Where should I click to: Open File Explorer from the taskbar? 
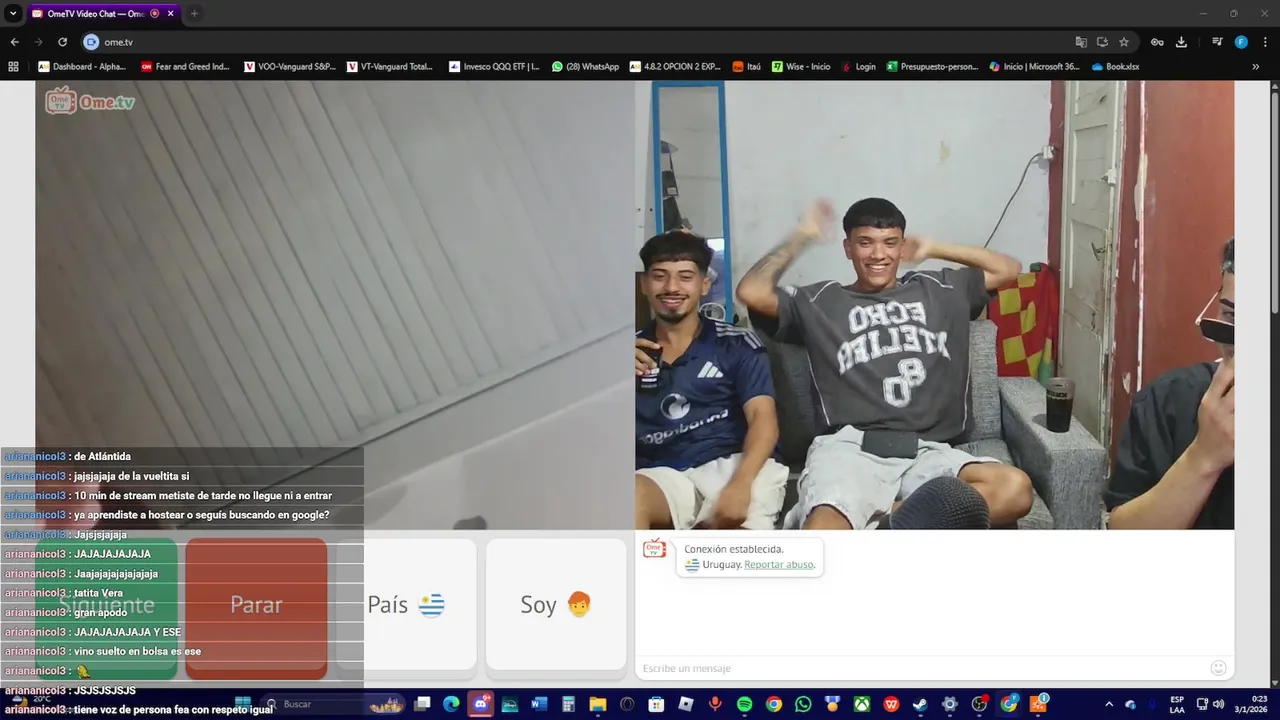tap(597, 704)
